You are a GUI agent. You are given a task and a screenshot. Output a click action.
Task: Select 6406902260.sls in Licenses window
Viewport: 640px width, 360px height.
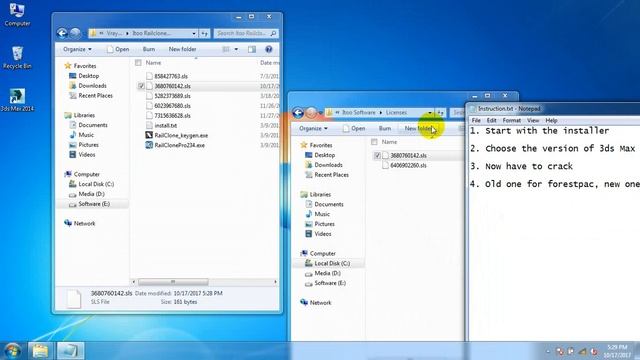tap(404, 165)
